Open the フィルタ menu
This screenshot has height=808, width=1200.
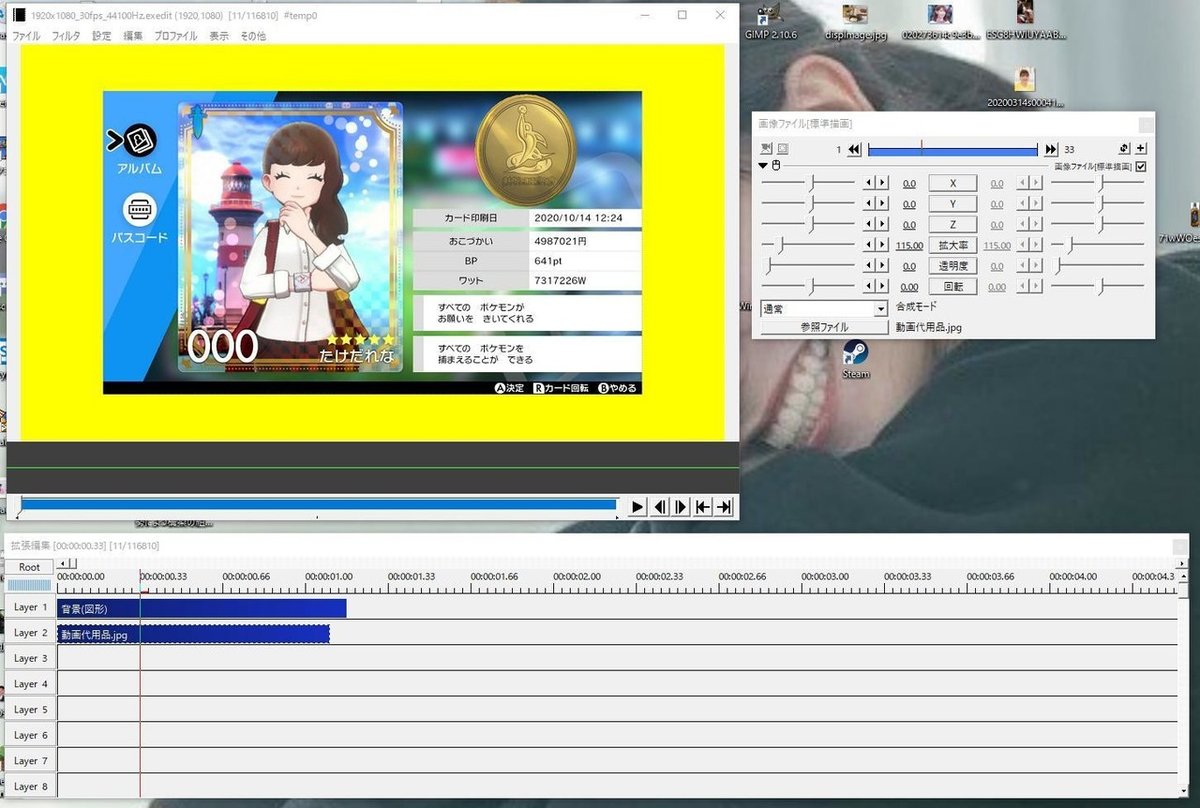click(65, 36)
